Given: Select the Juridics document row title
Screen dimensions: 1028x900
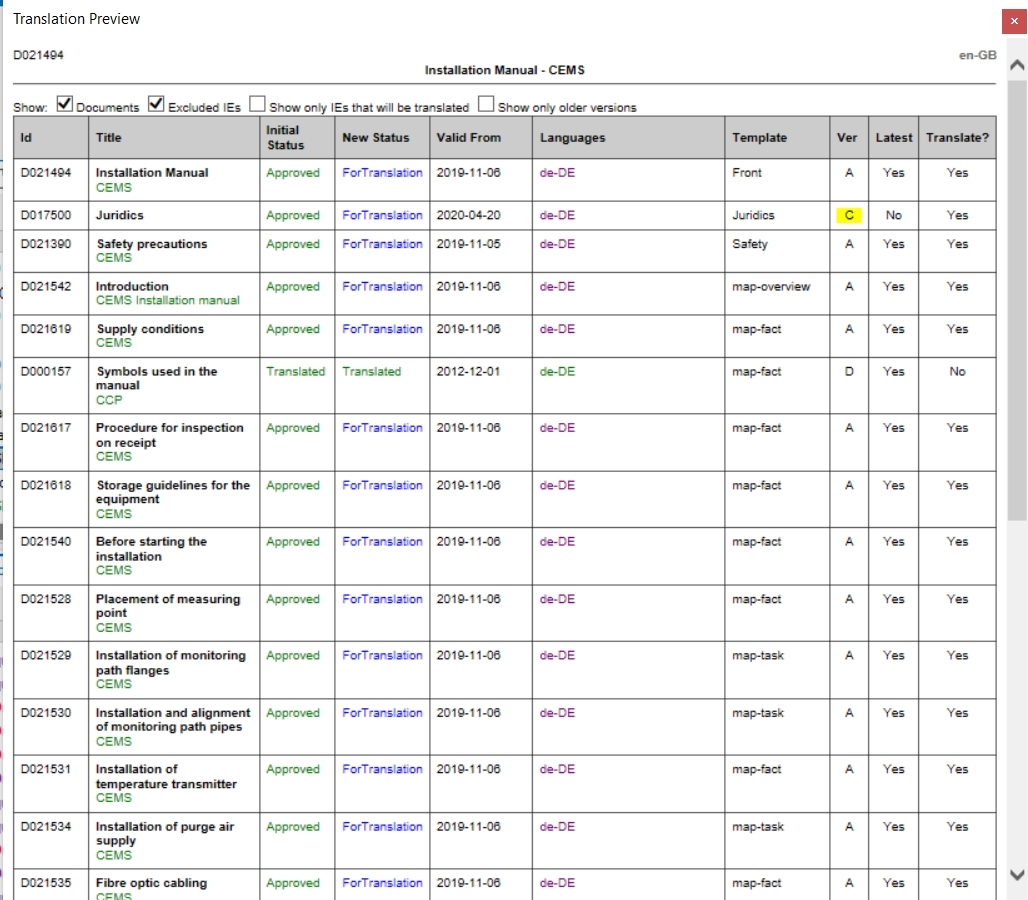Looking at the screenshot, I should (x=120, y=215).
